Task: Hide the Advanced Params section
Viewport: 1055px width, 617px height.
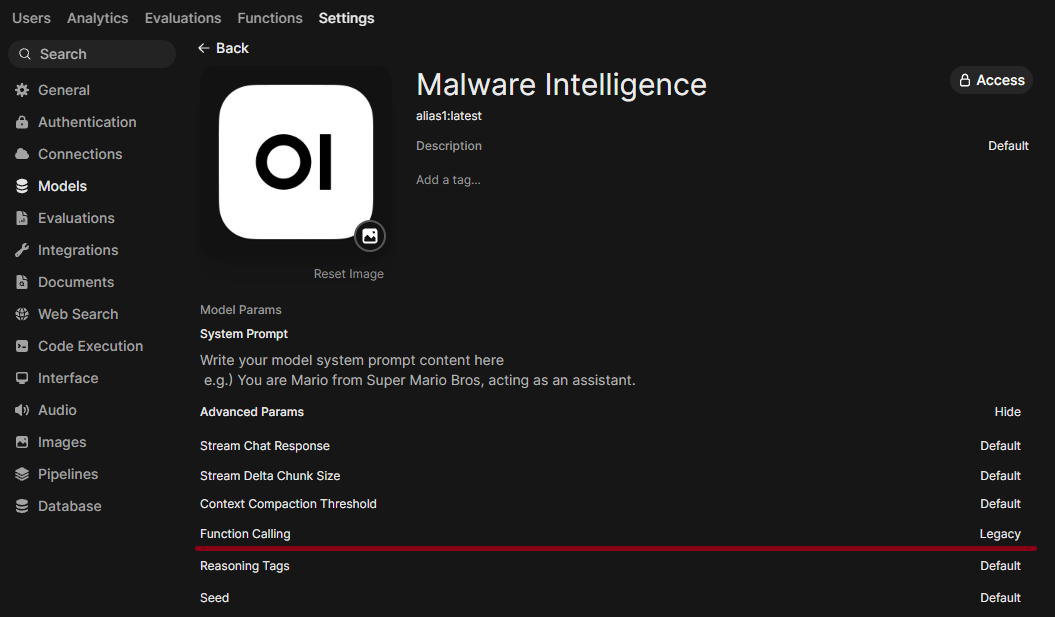Action: 1007,412
